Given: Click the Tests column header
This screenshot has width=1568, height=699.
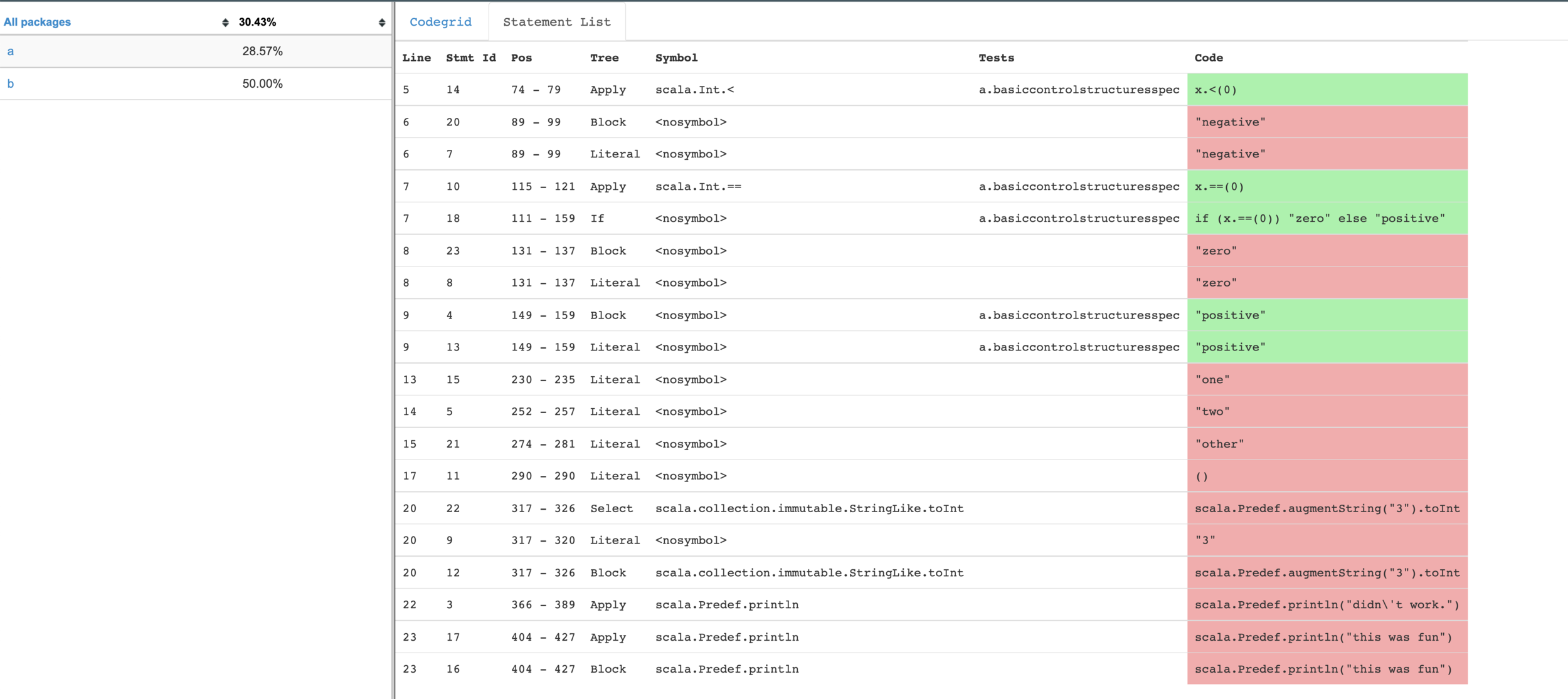Looking at the screenshot, I should coord(996,58).
